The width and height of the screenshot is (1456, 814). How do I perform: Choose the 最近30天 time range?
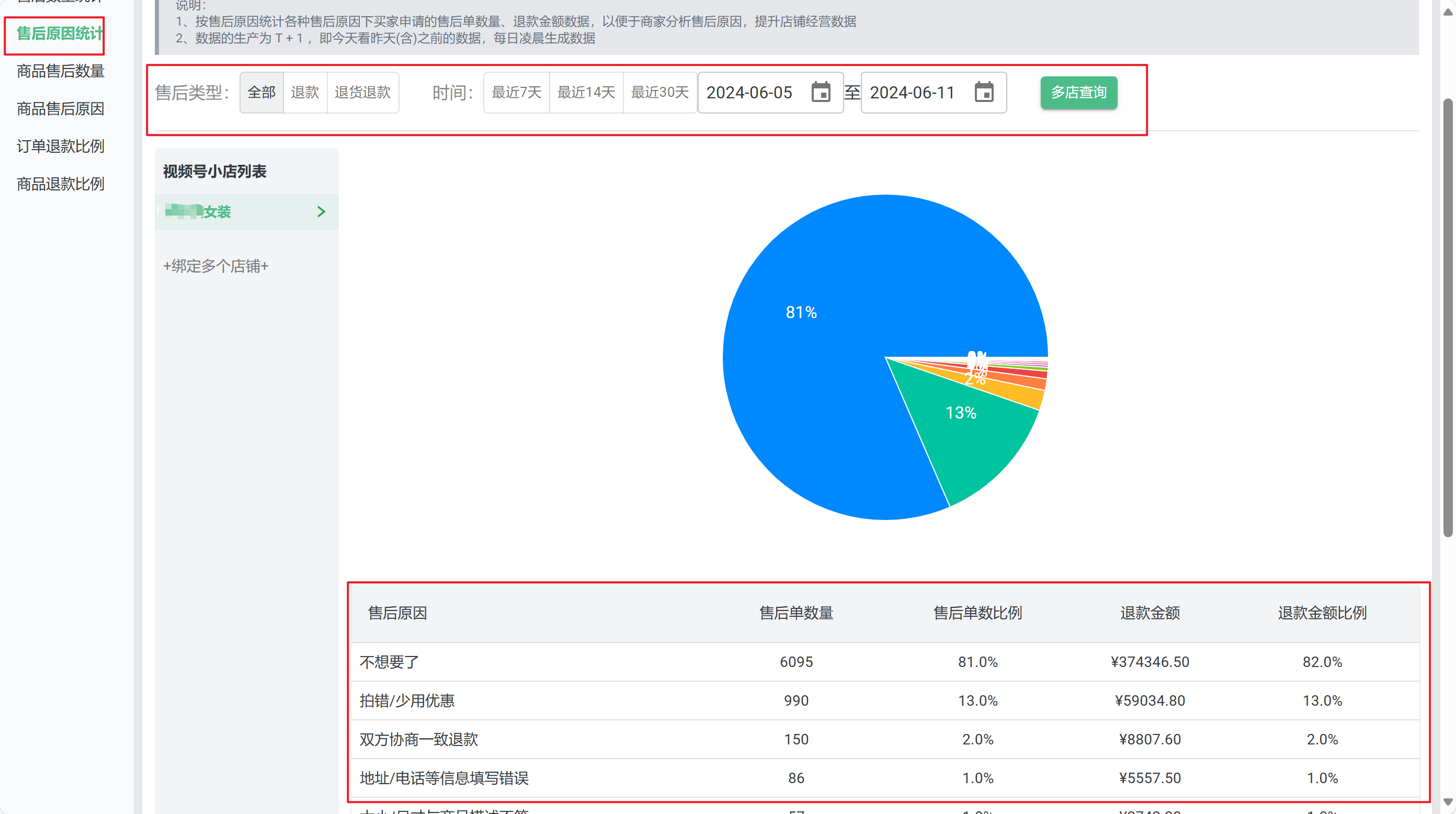point(659,92)
